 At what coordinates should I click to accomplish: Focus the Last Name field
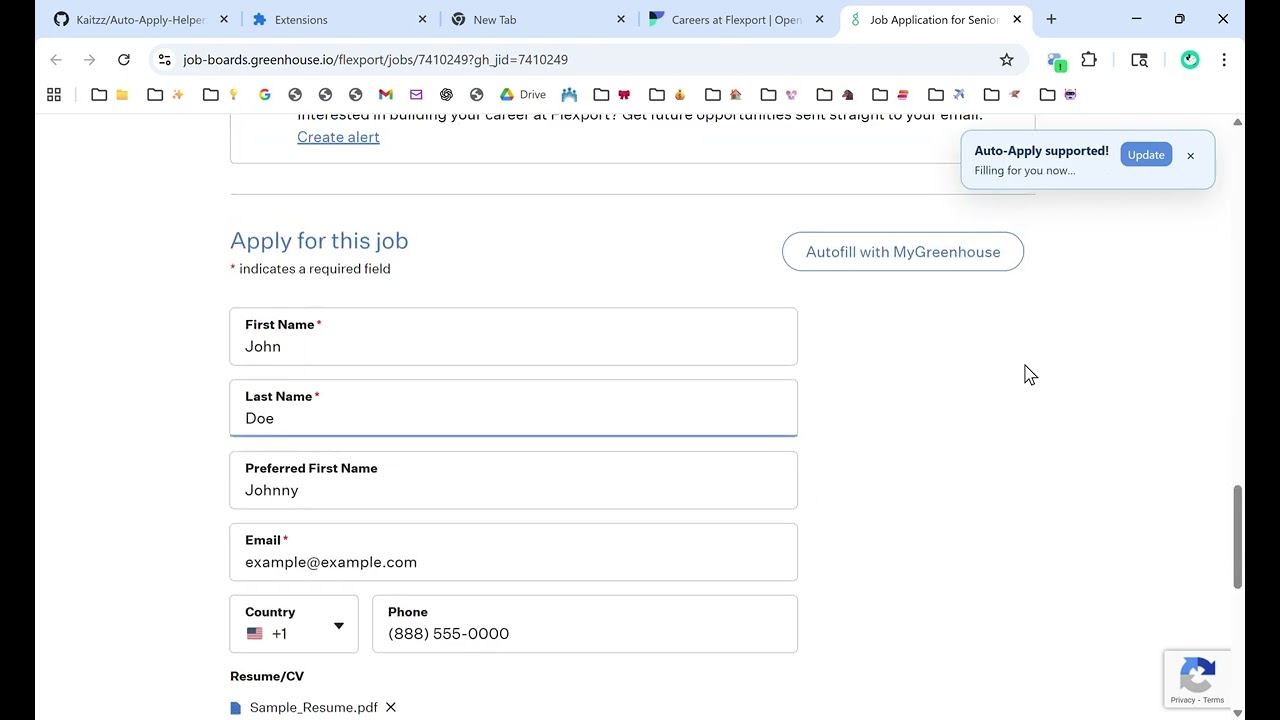pyautogui.click(x=513, y=408)
